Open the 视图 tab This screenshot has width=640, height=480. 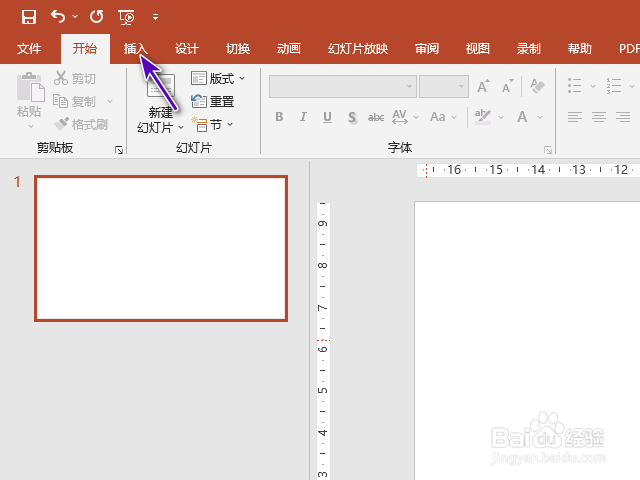point(478,49)
